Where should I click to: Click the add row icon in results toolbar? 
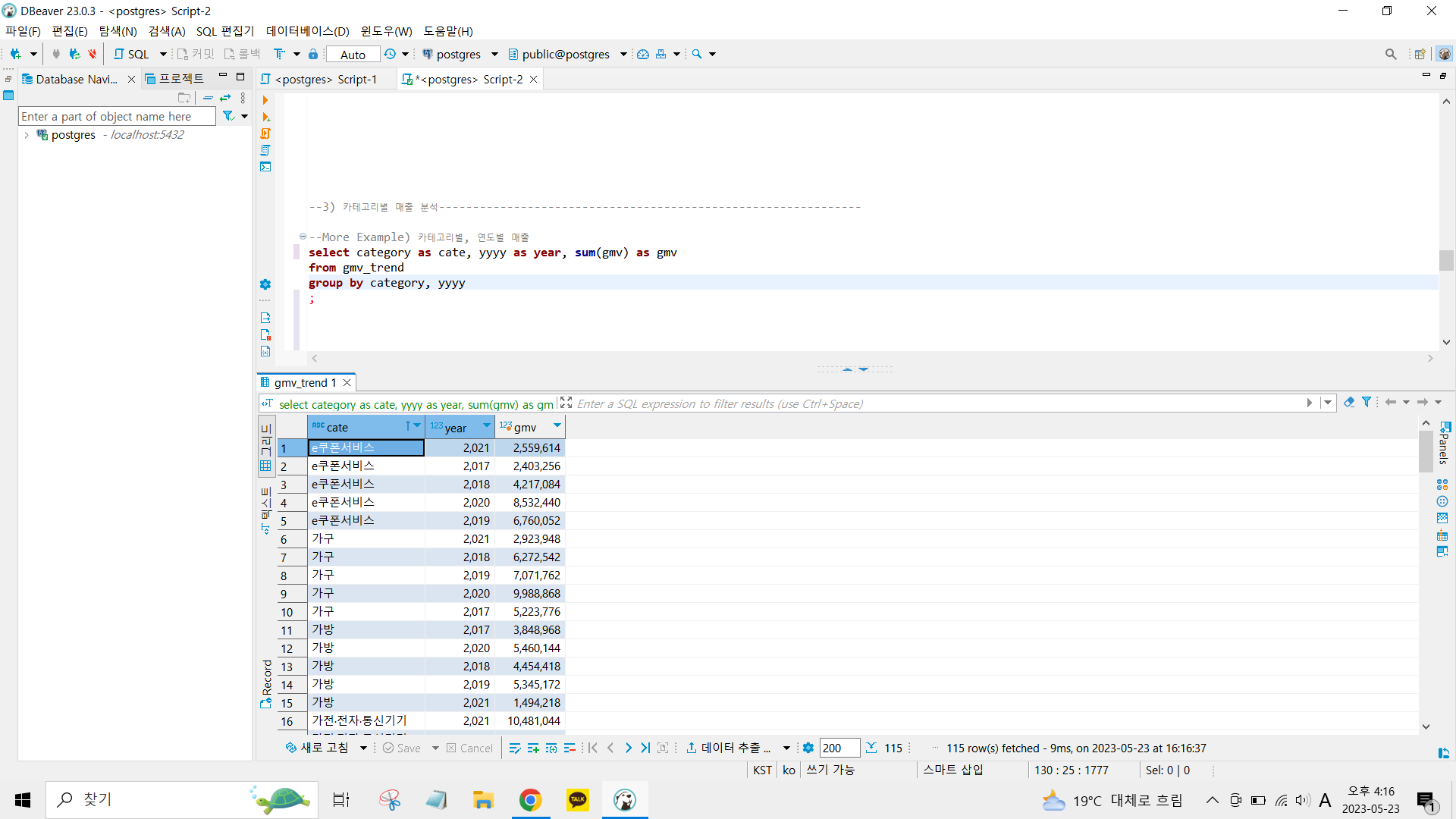pyautogui.click(x=533, y=748)
